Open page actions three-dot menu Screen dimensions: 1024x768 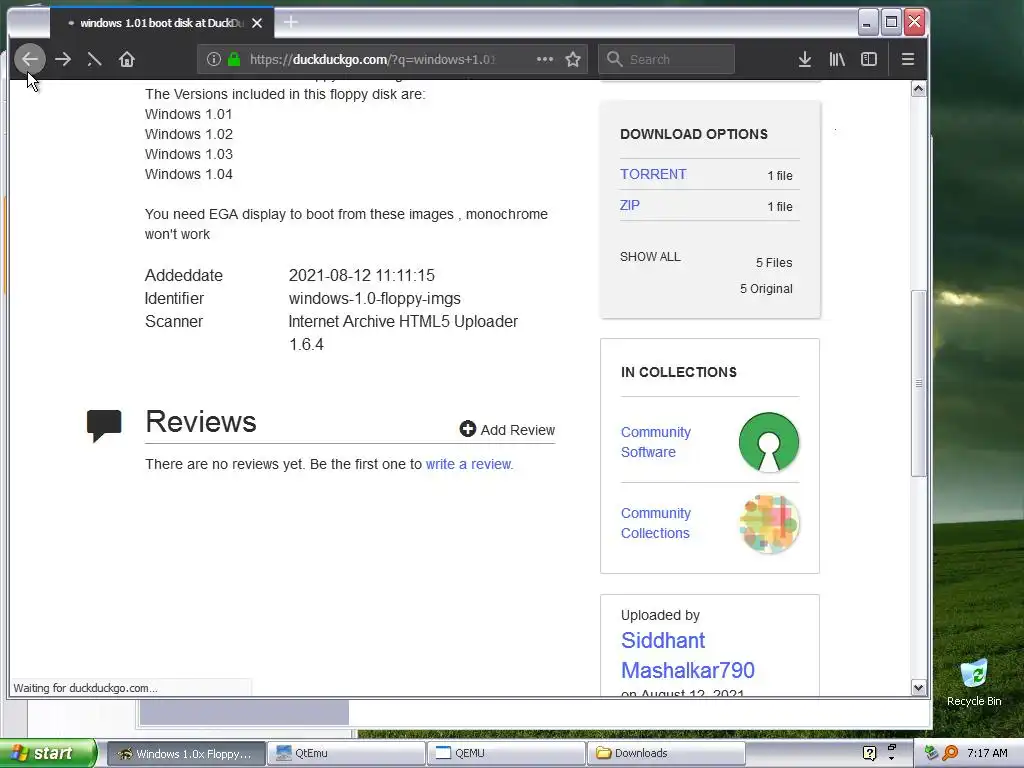click(545, 59)
